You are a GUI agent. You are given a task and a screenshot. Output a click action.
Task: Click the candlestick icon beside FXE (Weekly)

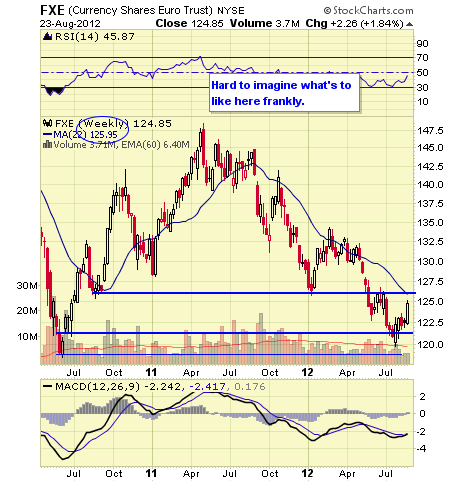(x=47, y=124)
